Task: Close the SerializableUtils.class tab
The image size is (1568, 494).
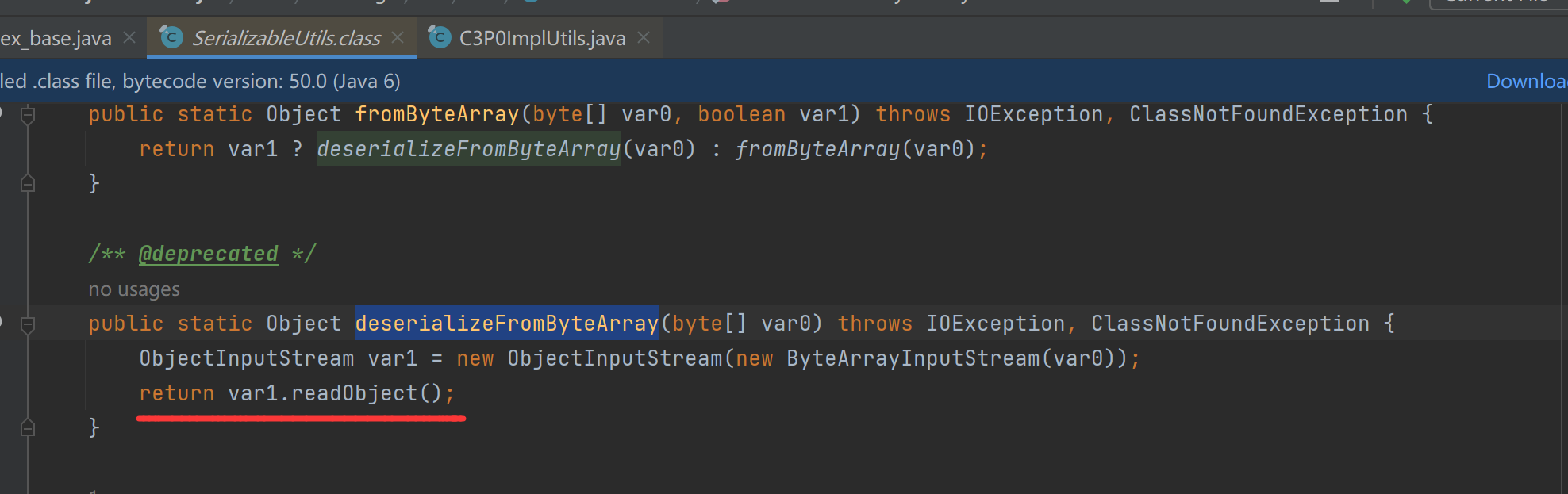Action: pyautogui.click(x=398, y=37)
